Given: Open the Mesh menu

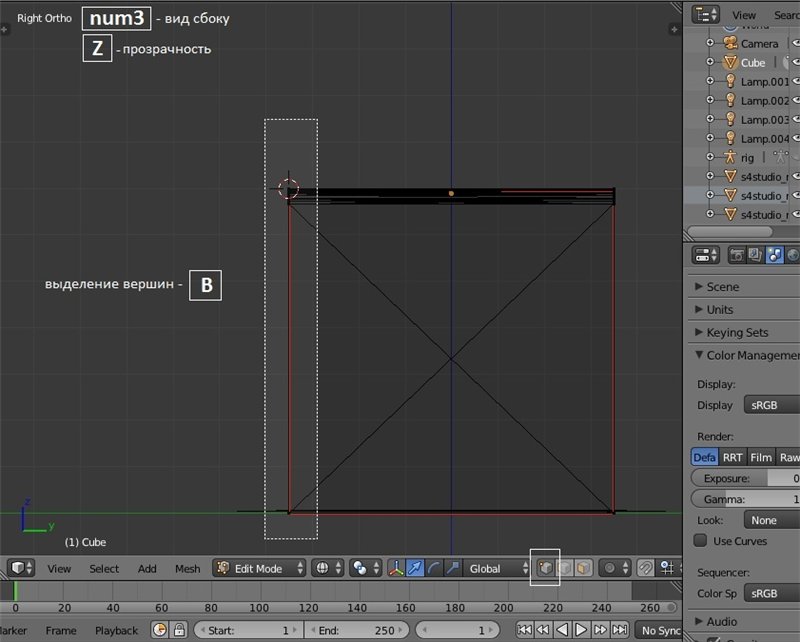Looking at the screenshot, I should 187,569.
